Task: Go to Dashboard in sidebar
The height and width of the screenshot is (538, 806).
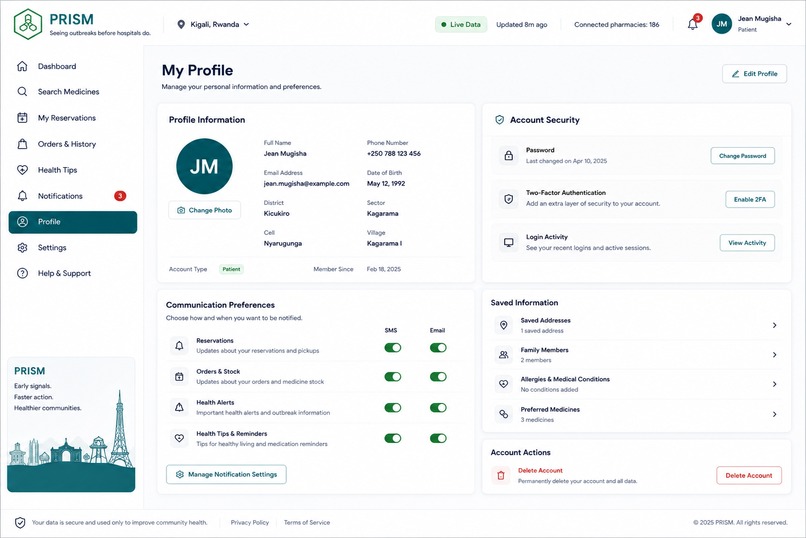Action: tap(73, 66)
